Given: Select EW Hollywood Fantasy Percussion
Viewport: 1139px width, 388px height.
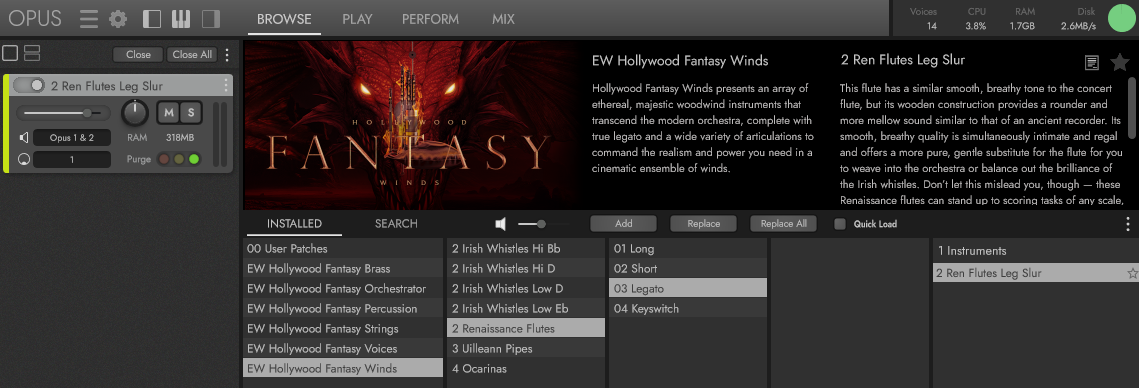Looking at the screenshot, I should (343, 309).
